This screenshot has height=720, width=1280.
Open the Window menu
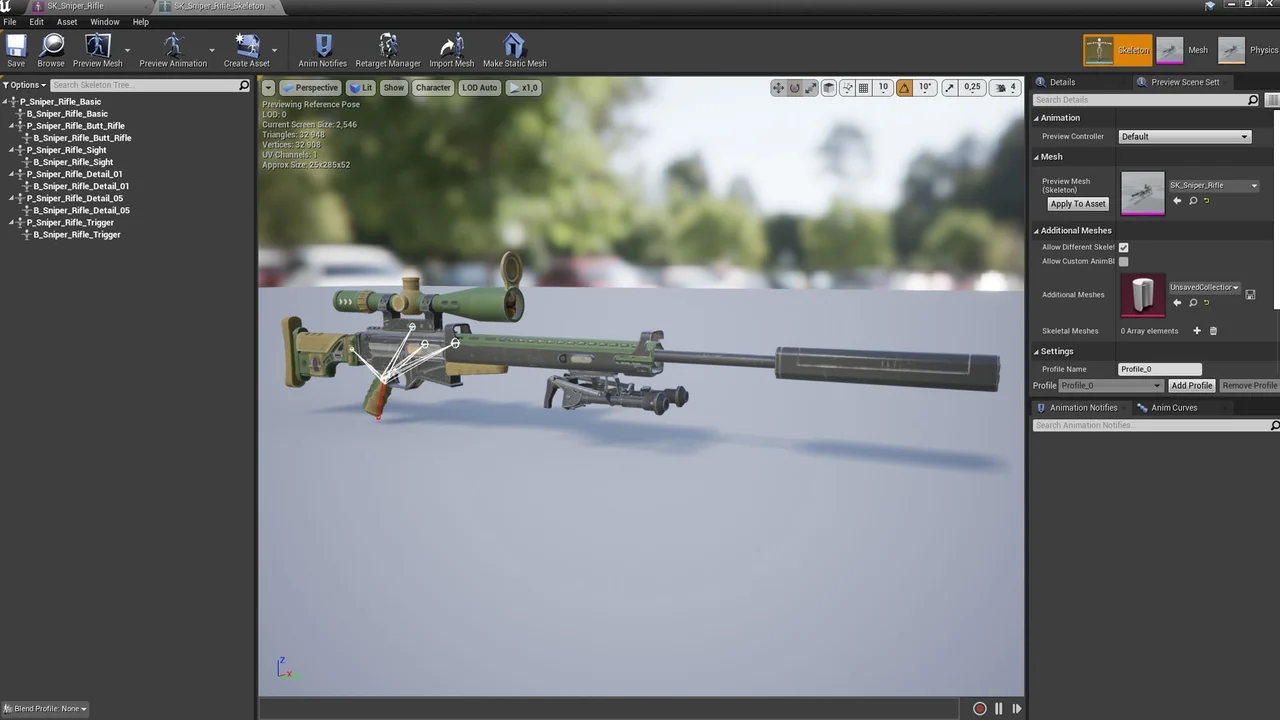click(105, 21)
